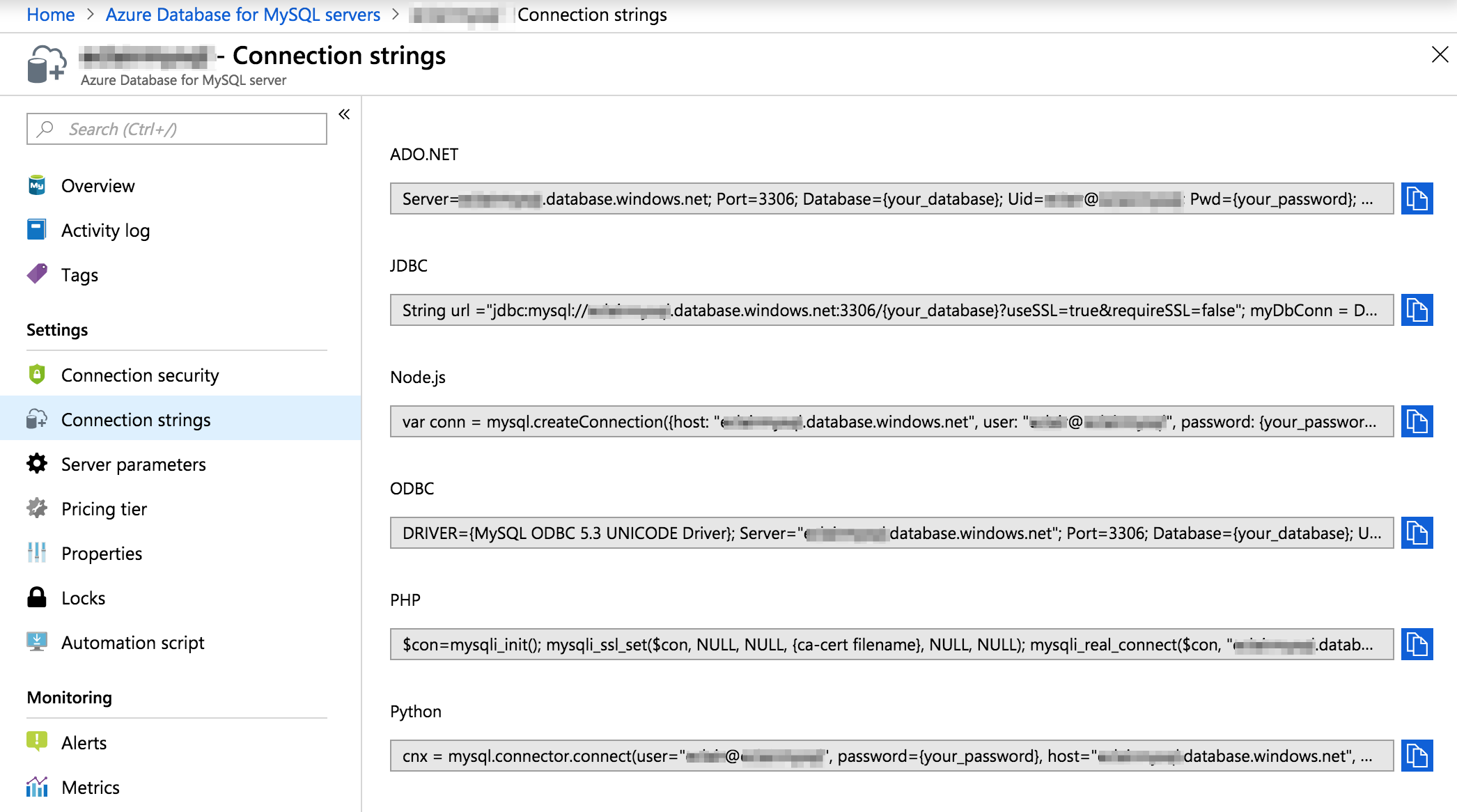Click inside the sidebar search field
Viewport: 1457px width, 812px height.
176,128
